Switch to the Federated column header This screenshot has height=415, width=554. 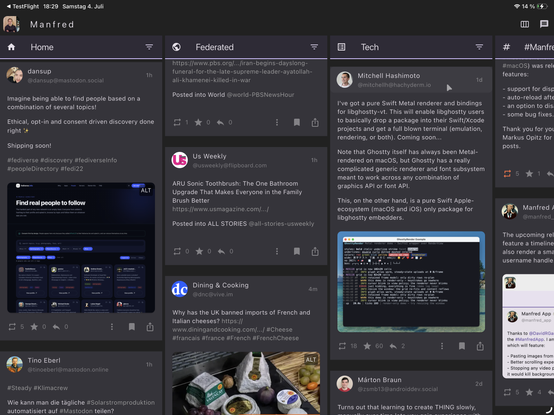(246, 47)
